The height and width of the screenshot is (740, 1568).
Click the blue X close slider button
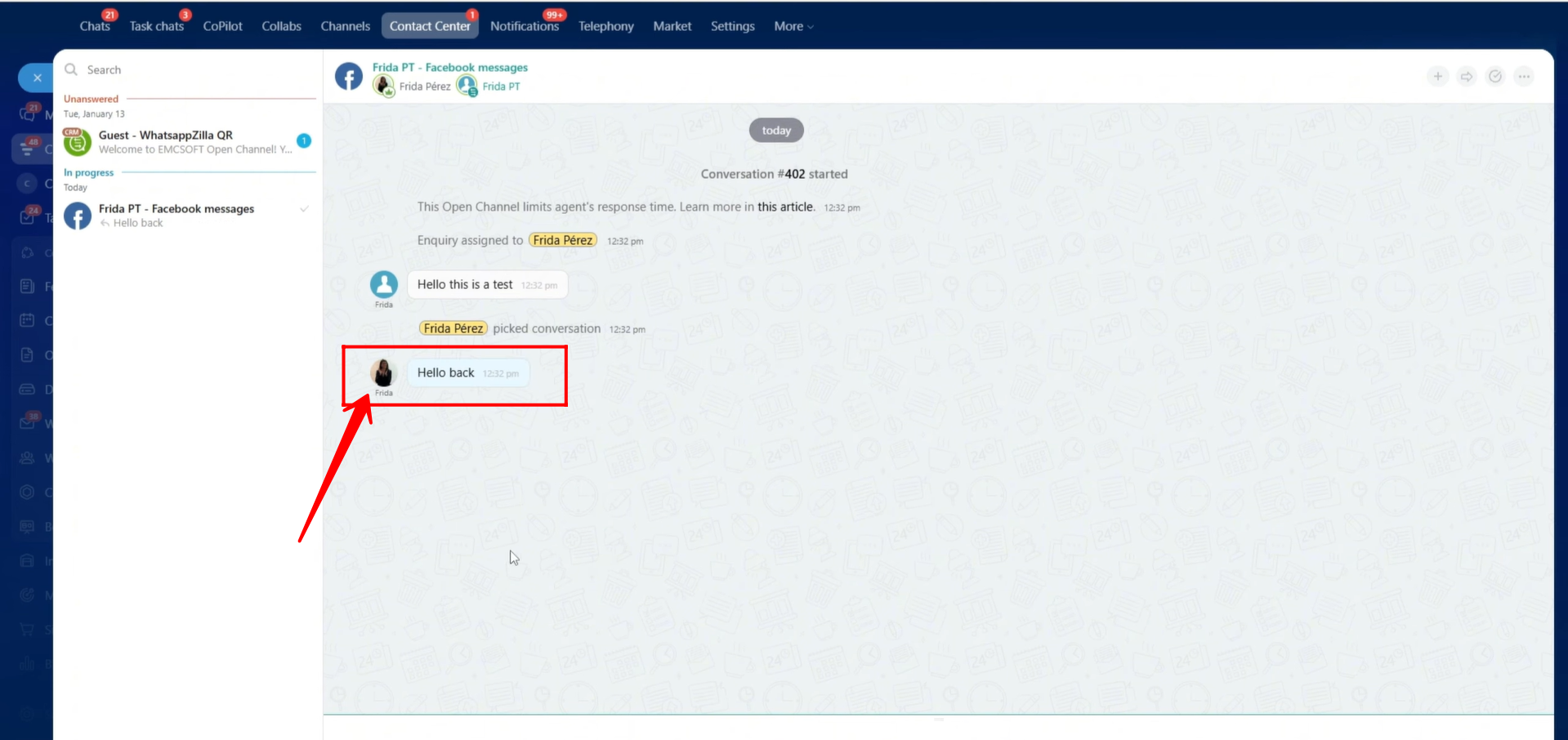37,78
